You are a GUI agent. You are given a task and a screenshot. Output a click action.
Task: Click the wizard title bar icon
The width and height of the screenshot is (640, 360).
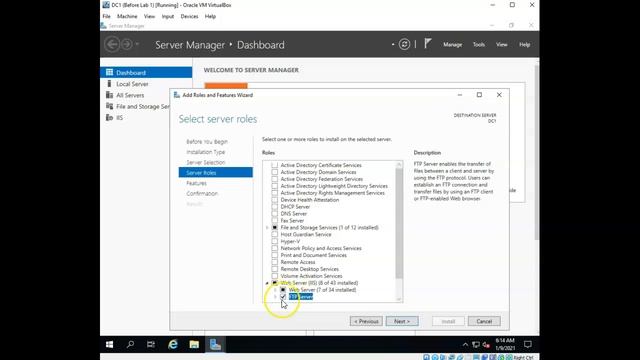coord(177,95)
